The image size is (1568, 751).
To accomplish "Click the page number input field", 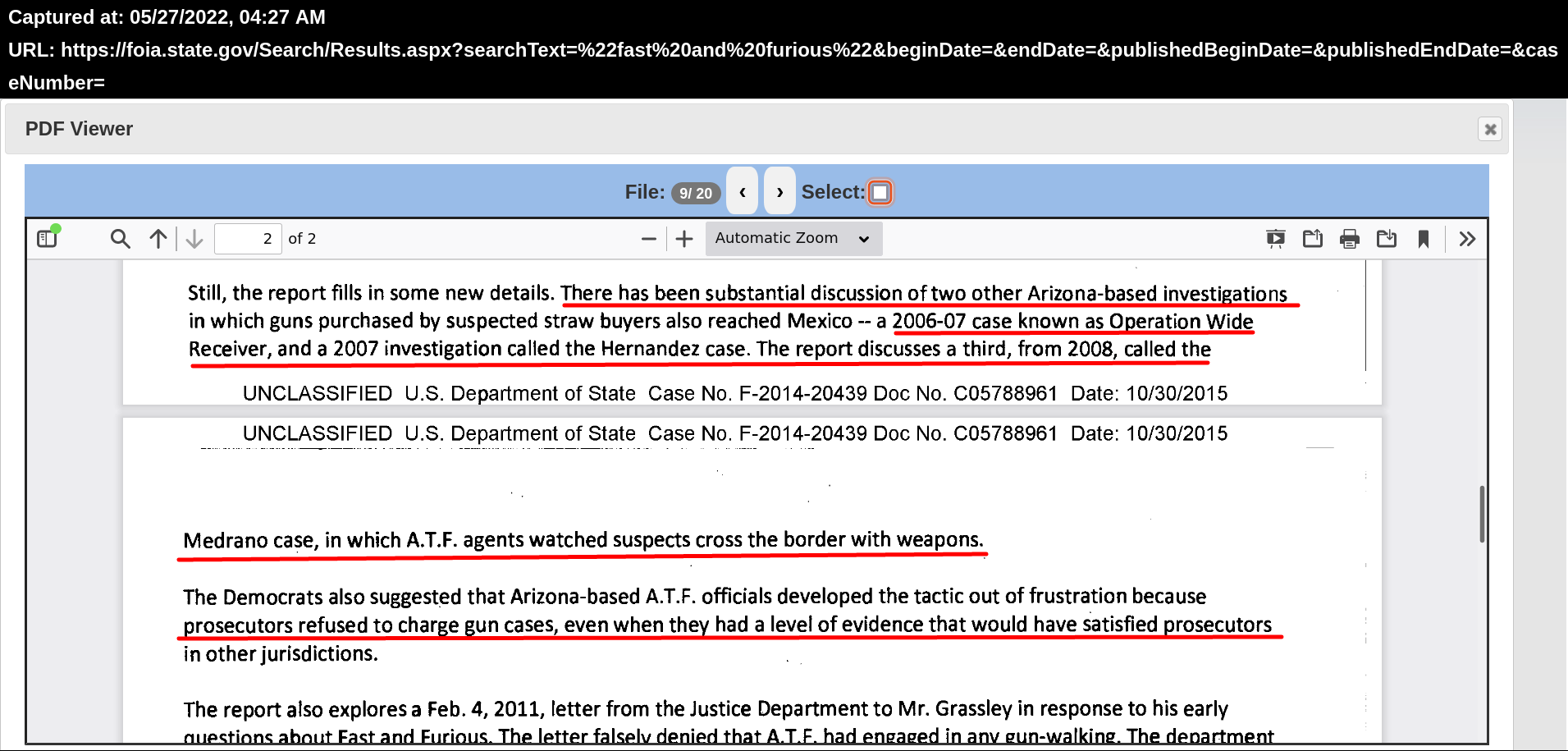I will [x=248, y=239].
